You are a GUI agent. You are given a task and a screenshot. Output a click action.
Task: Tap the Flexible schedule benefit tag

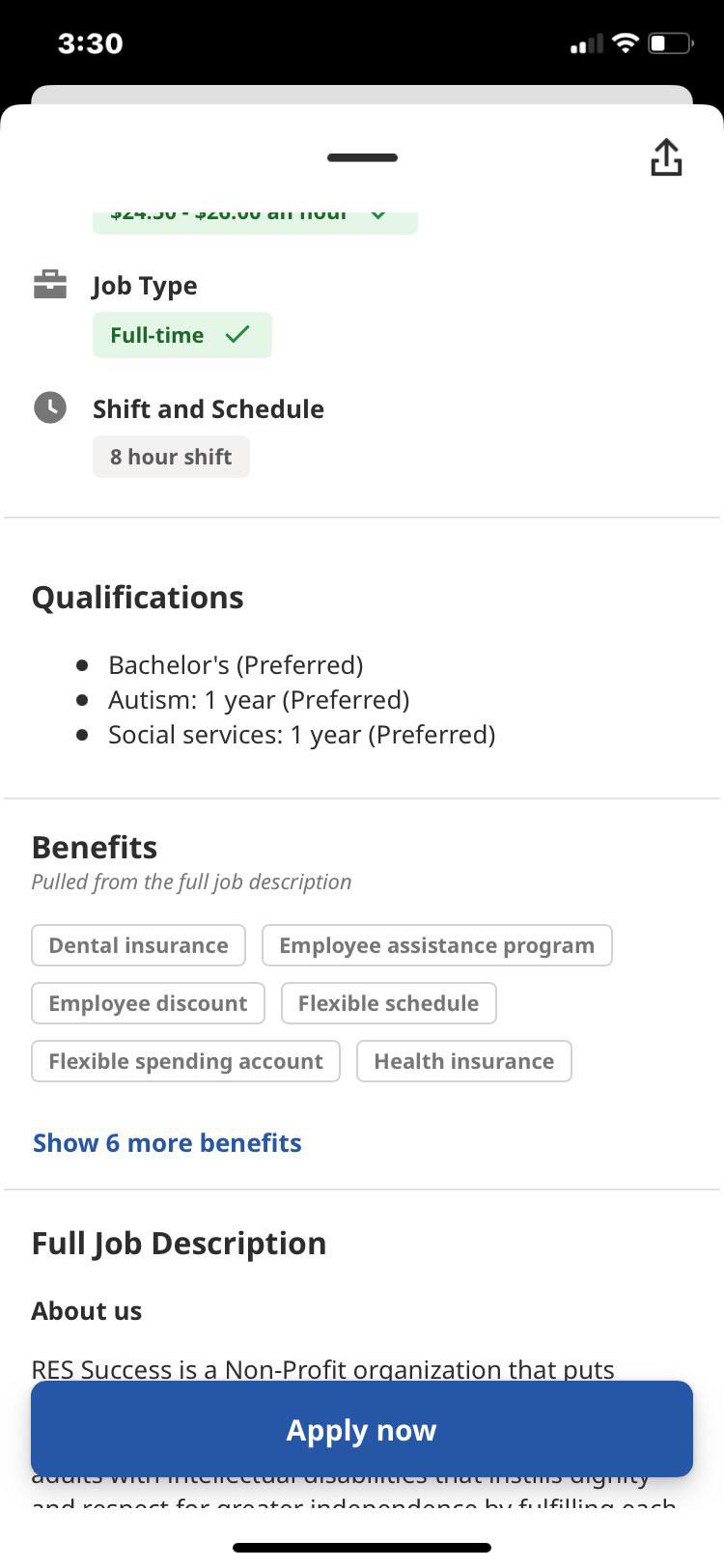(x=388, y=1004)
